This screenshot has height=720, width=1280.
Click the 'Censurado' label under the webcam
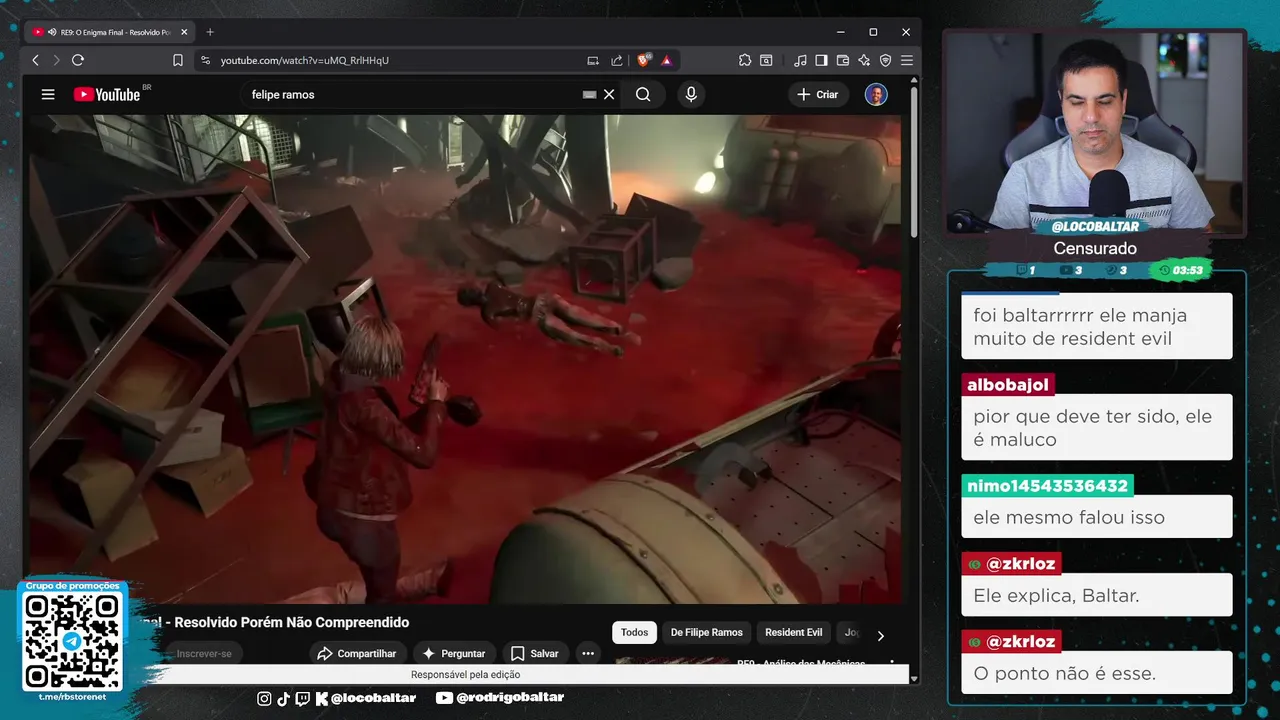pos(1095,248)
